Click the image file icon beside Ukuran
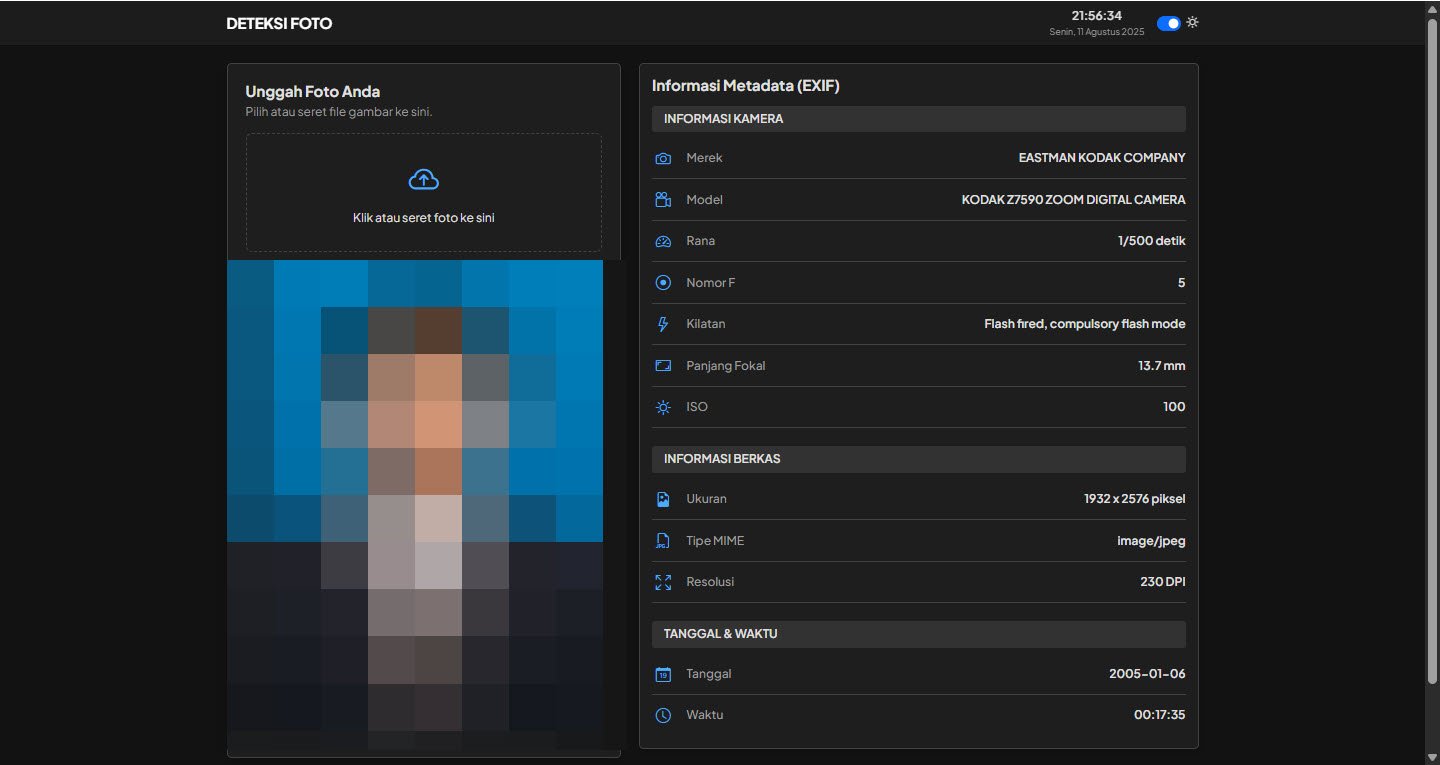This screenshot has height=765, width=1440. coord(663,499)
